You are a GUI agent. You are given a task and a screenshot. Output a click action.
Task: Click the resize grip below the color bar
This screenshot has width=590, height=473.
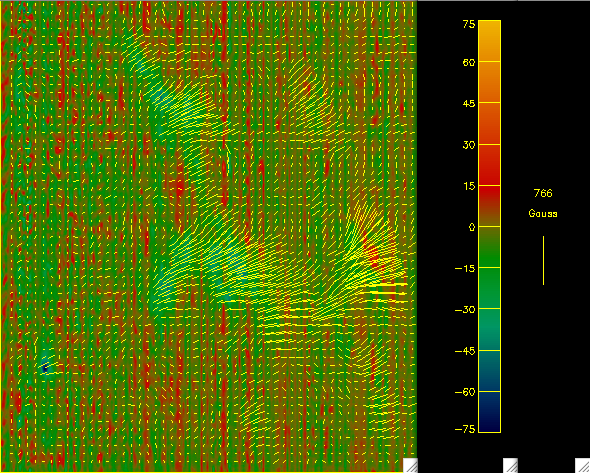[510, 465]
